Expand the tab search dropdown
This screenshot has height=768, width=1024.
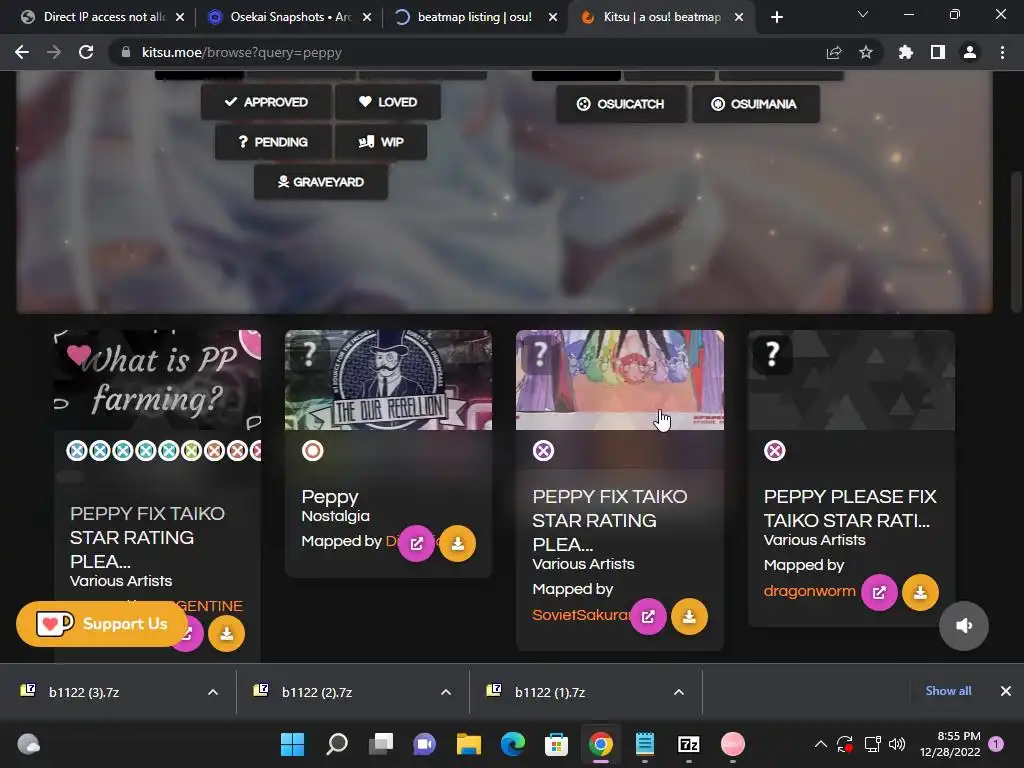point(863,14)
